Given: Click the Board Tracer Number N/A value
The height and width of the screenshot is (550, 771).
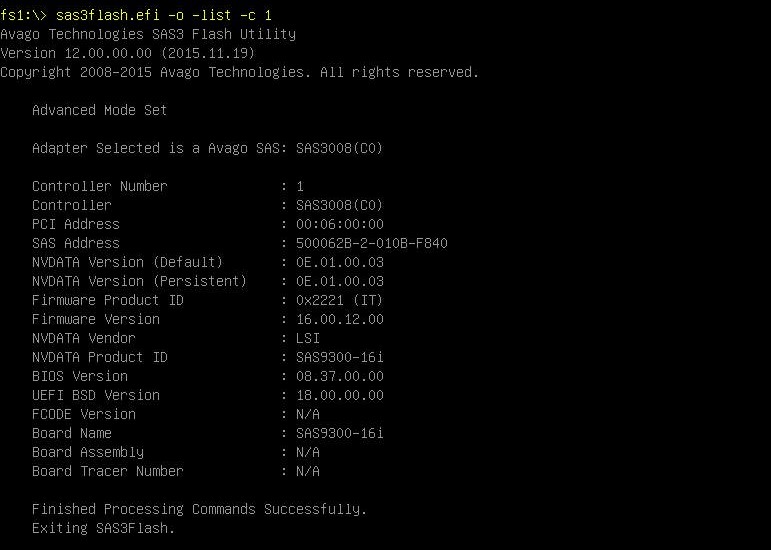Looking at the screenshot, I should (308, 471).
